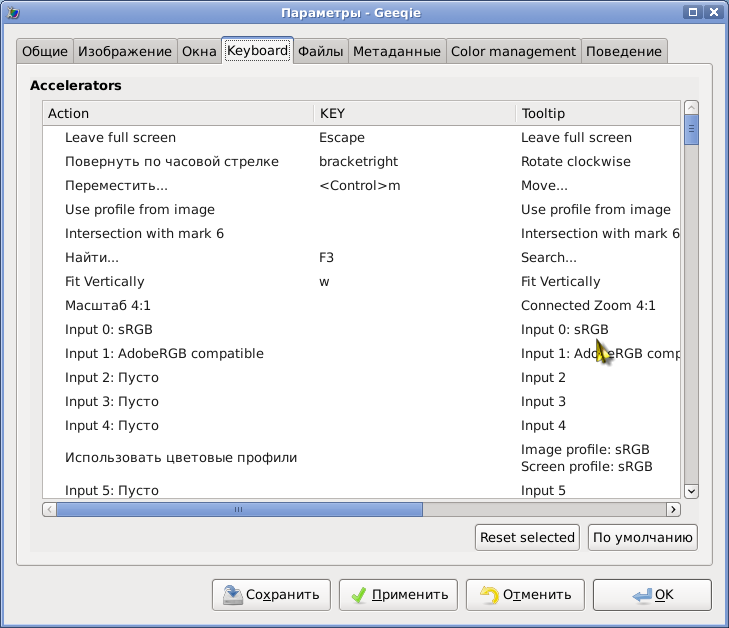Open the Color management tab
The width and height of the screenshot is (729, 628).
(x=513, y=51)
